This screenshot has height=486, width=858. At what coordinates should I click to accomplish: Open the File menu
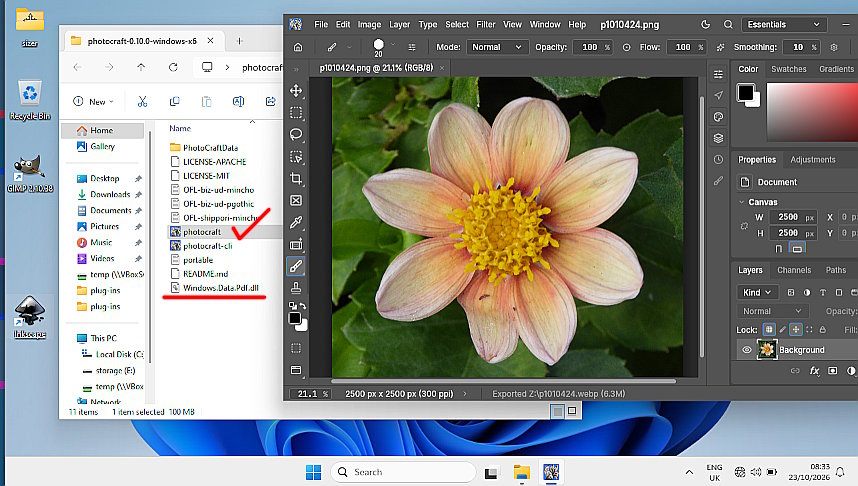321,25
